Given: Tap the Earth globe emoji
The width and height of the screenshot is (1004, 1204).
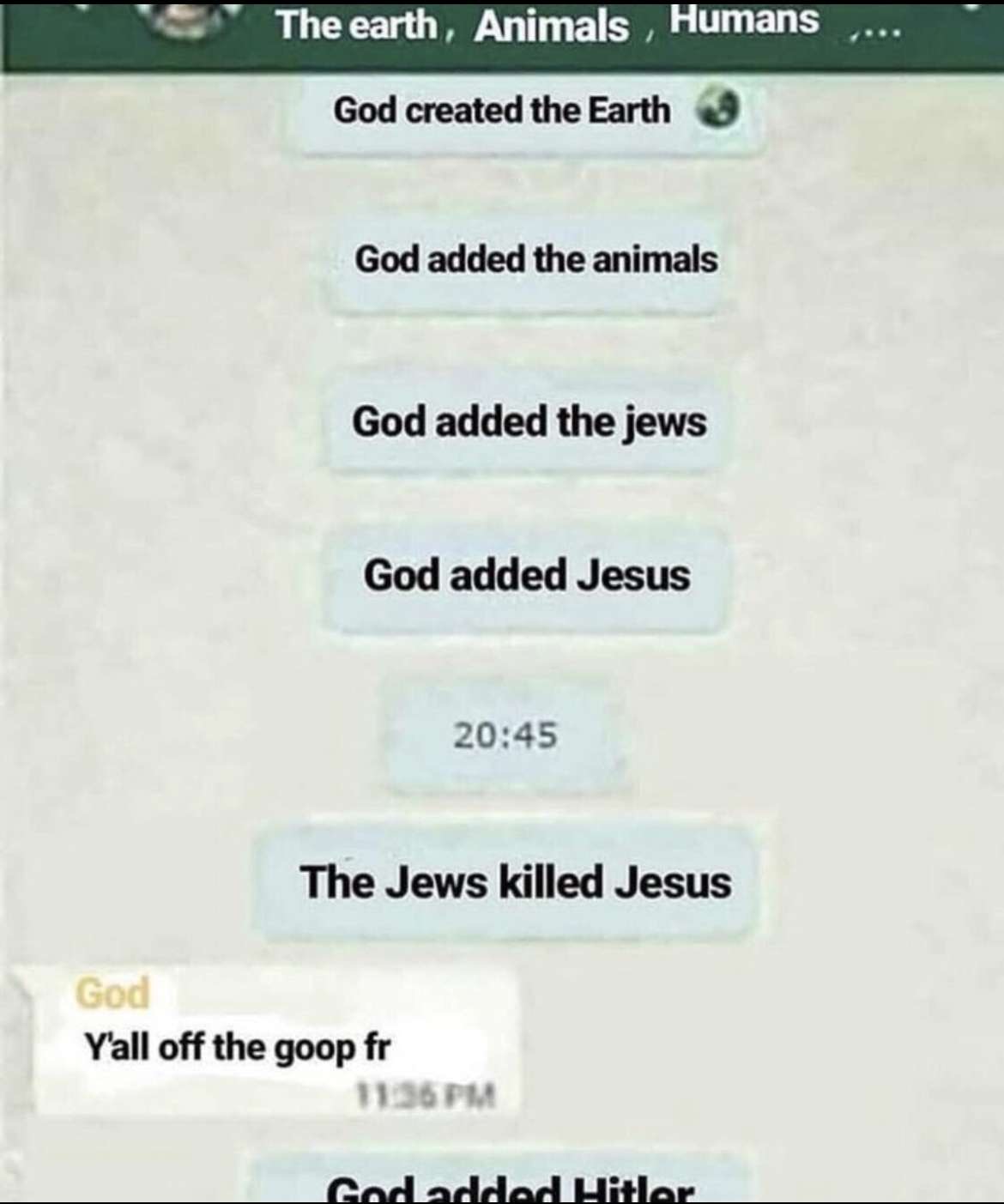Looking at the screenshot, I should click(718, 109).
